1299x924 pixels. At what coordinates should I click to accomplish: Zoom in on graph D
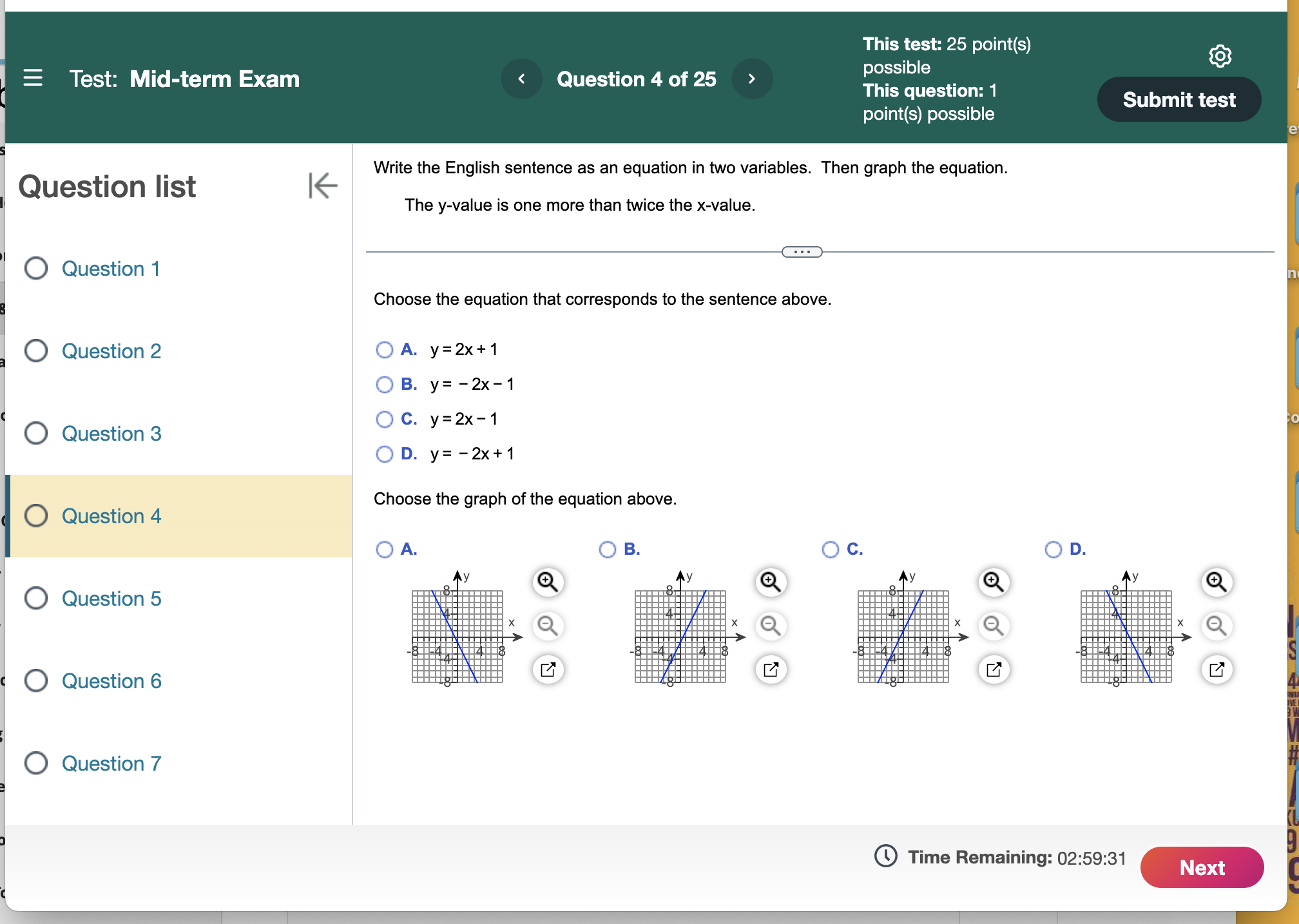click(x=1217, y=582)
